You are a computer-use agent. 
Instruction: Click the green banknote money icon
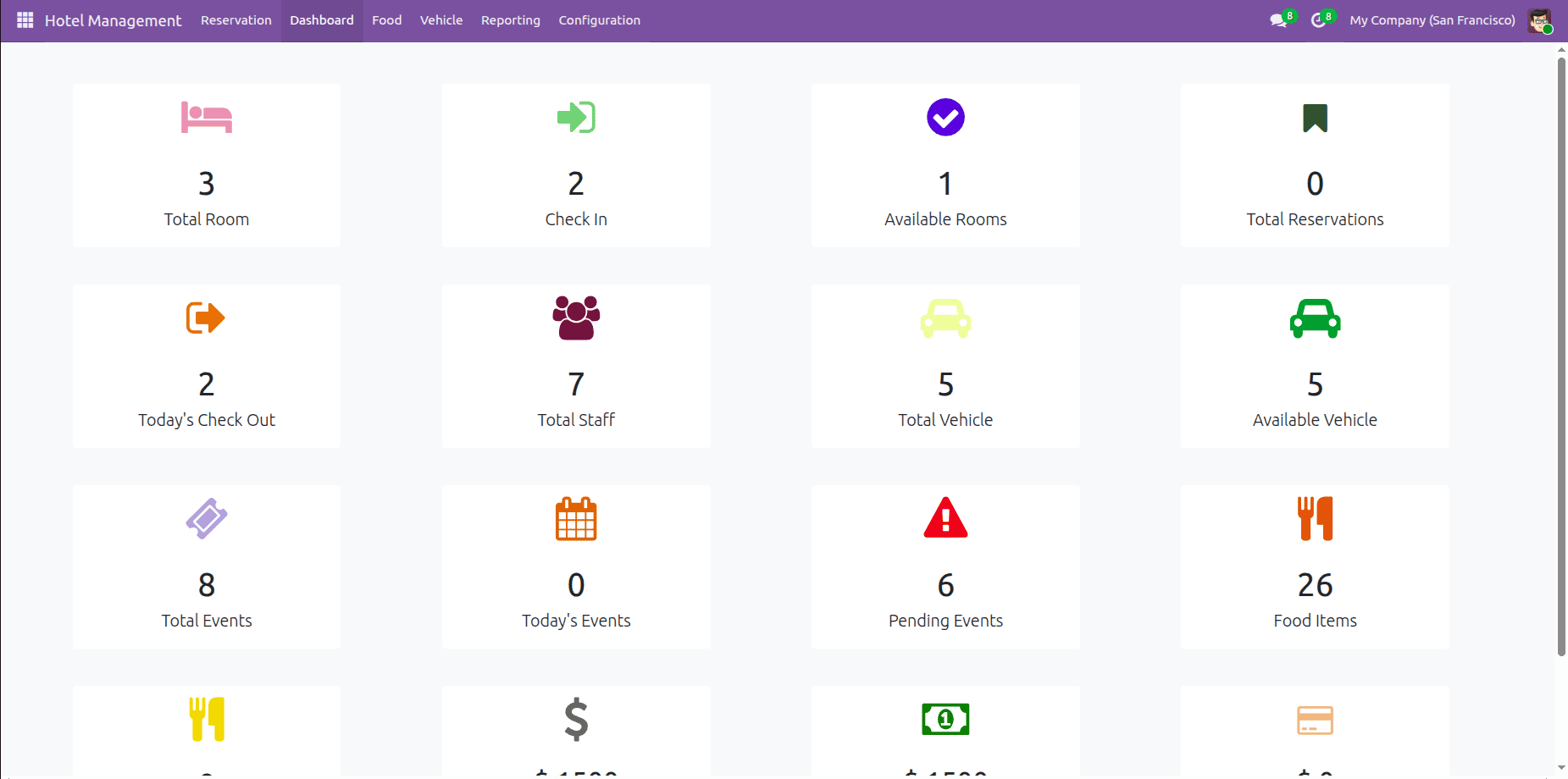pos(945,720)
